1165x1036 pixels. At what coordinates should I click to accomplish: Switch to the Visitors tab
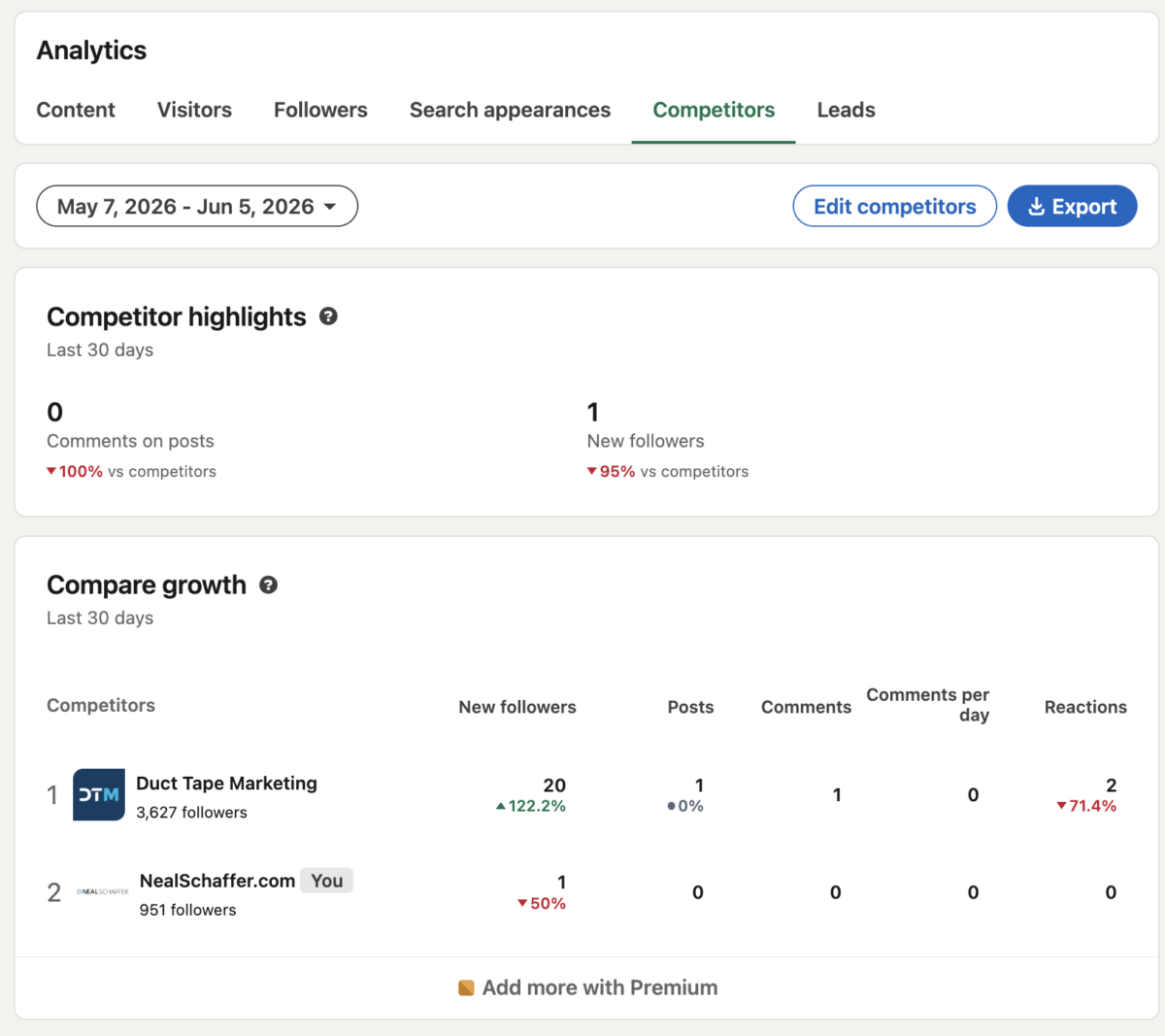pyautogui.click(x=194, y=110)
